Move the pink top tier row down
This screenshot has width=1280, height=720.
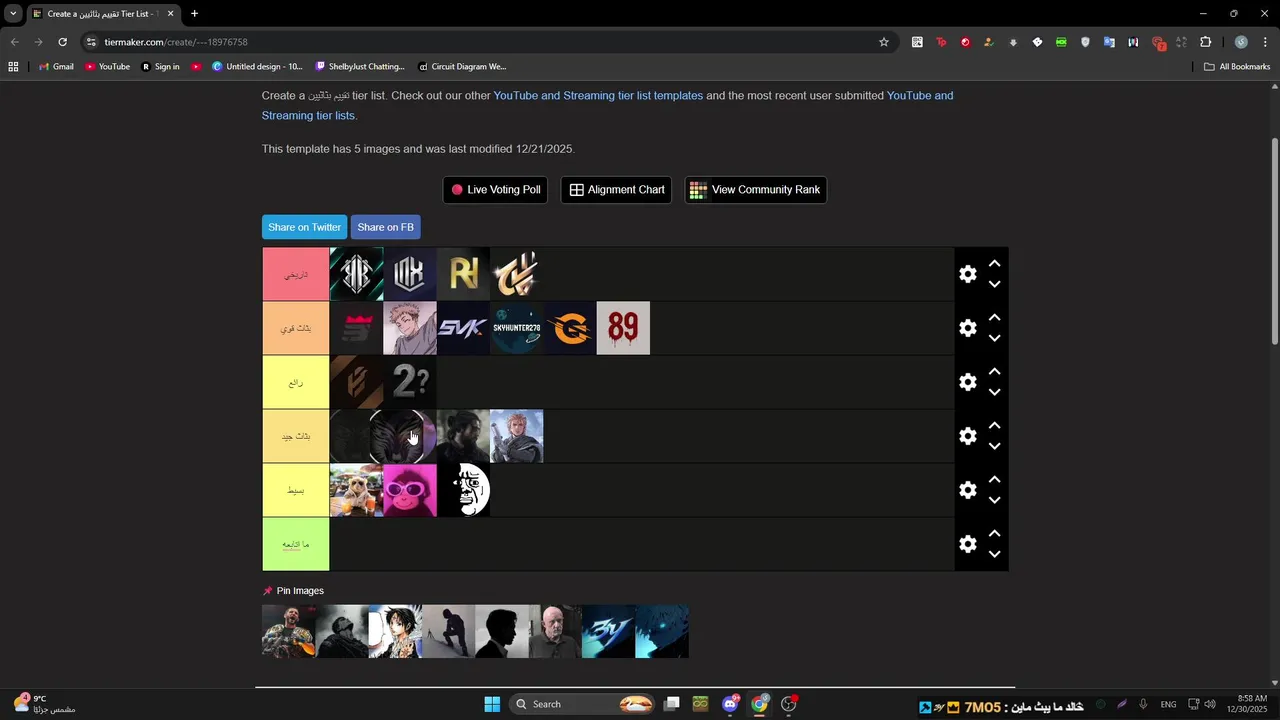click(x=994, y=284)
